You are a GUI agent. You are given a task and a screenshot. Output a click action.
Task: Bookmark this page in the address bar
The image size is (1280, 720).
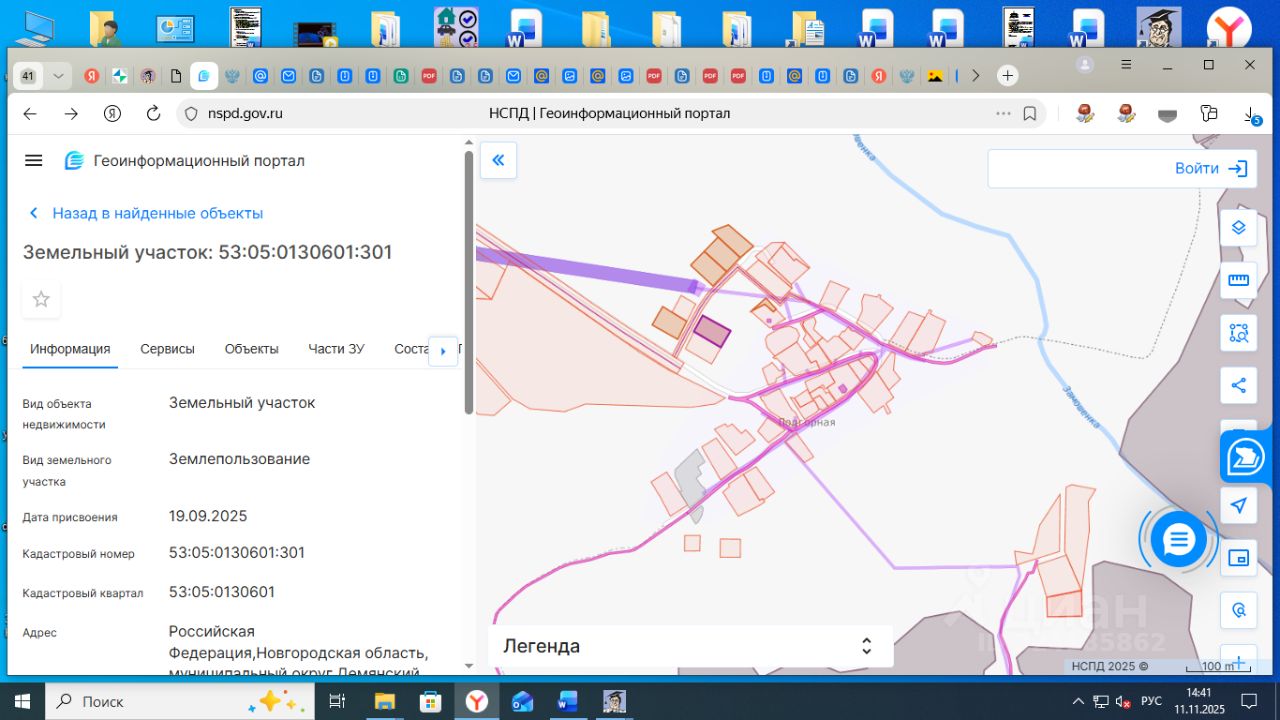[x=1030, y=114]
